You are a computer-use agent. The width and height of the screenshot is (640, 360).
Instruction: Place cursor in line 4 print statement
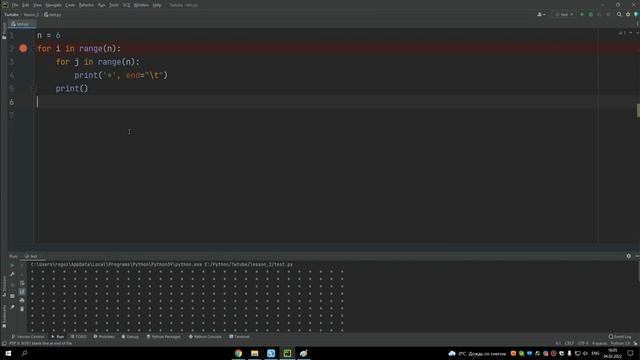coord(121,76)
